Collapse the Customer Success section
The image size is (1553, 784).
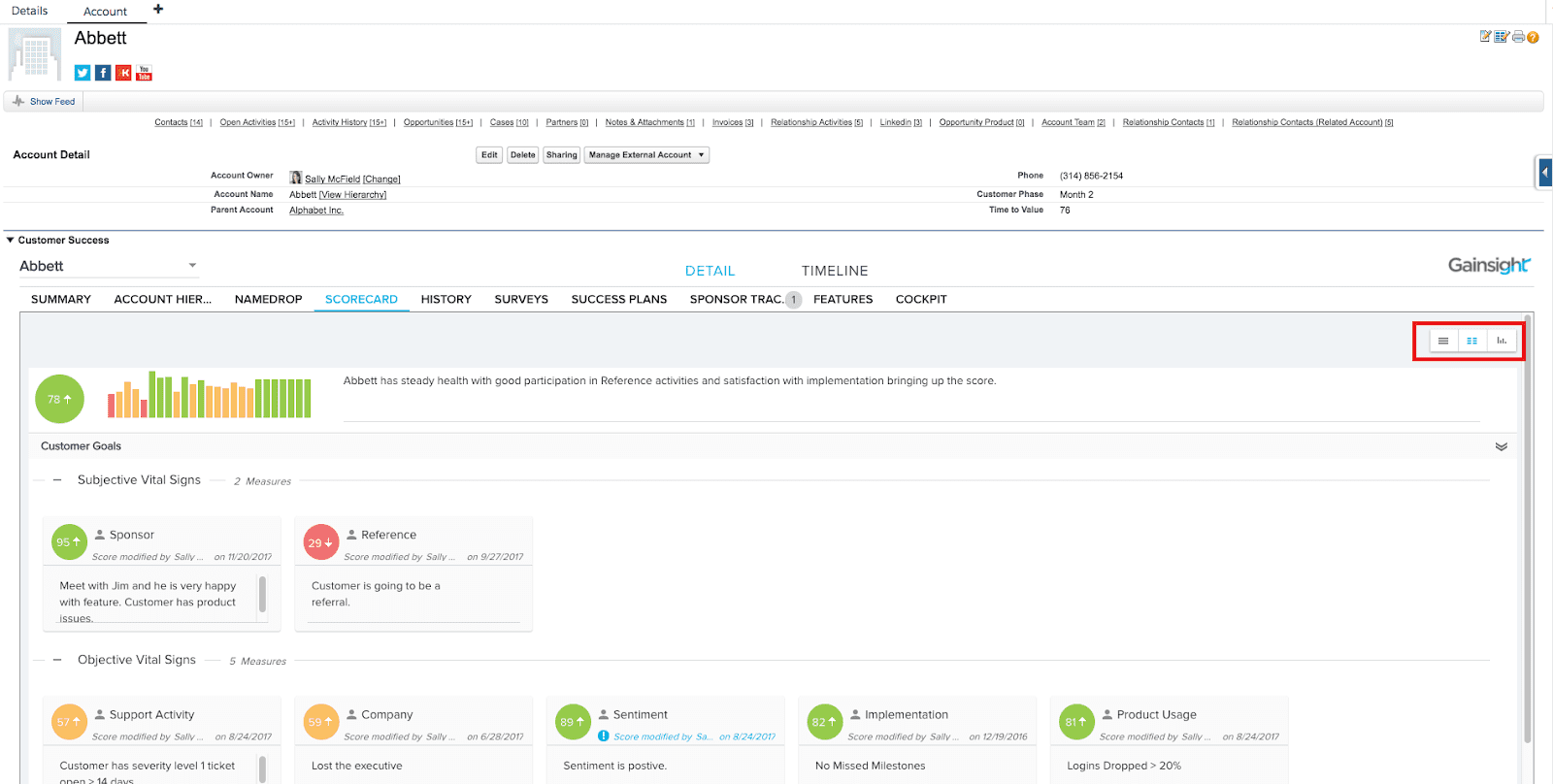[x=11, y=240]
